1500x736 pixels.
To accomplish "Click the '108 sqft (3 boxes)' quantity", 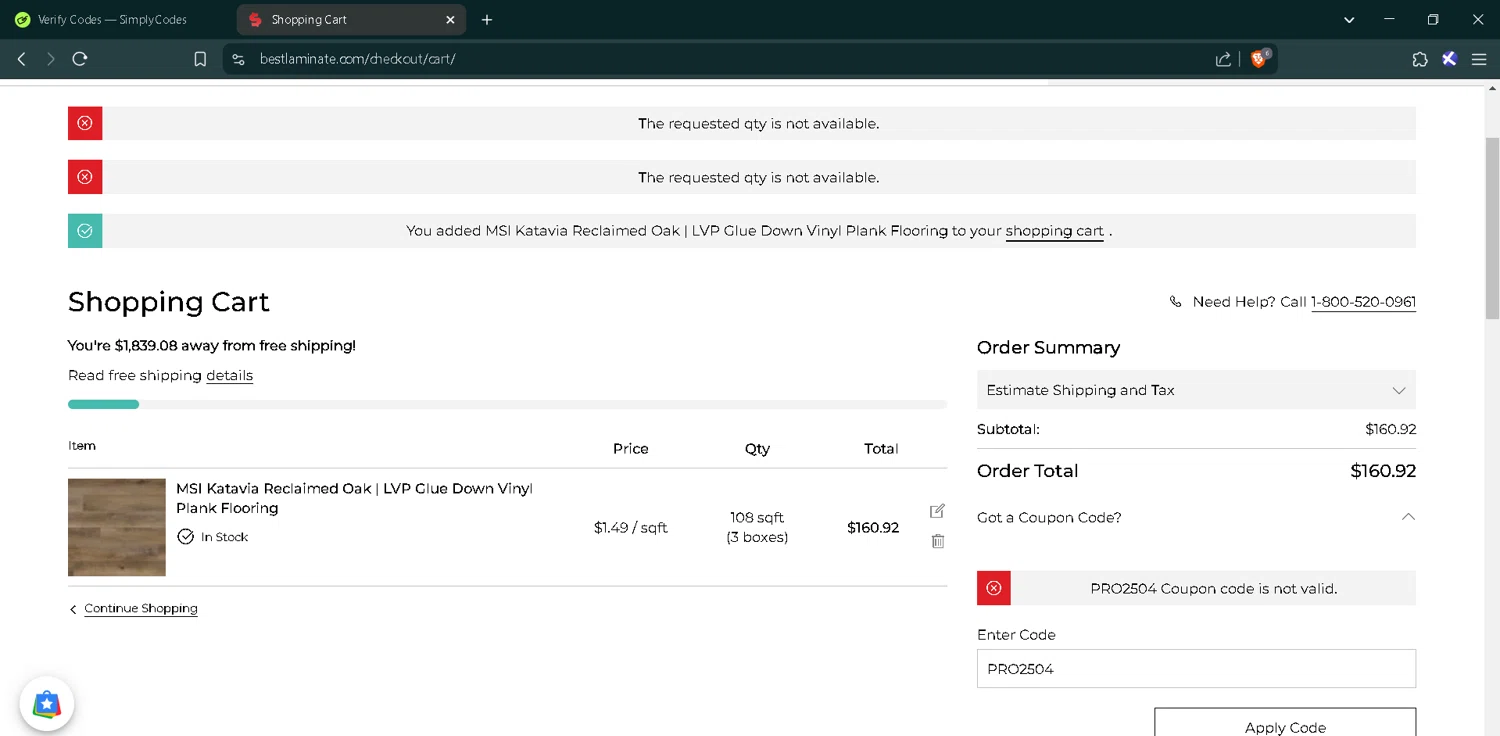I will tap(757, 527).
